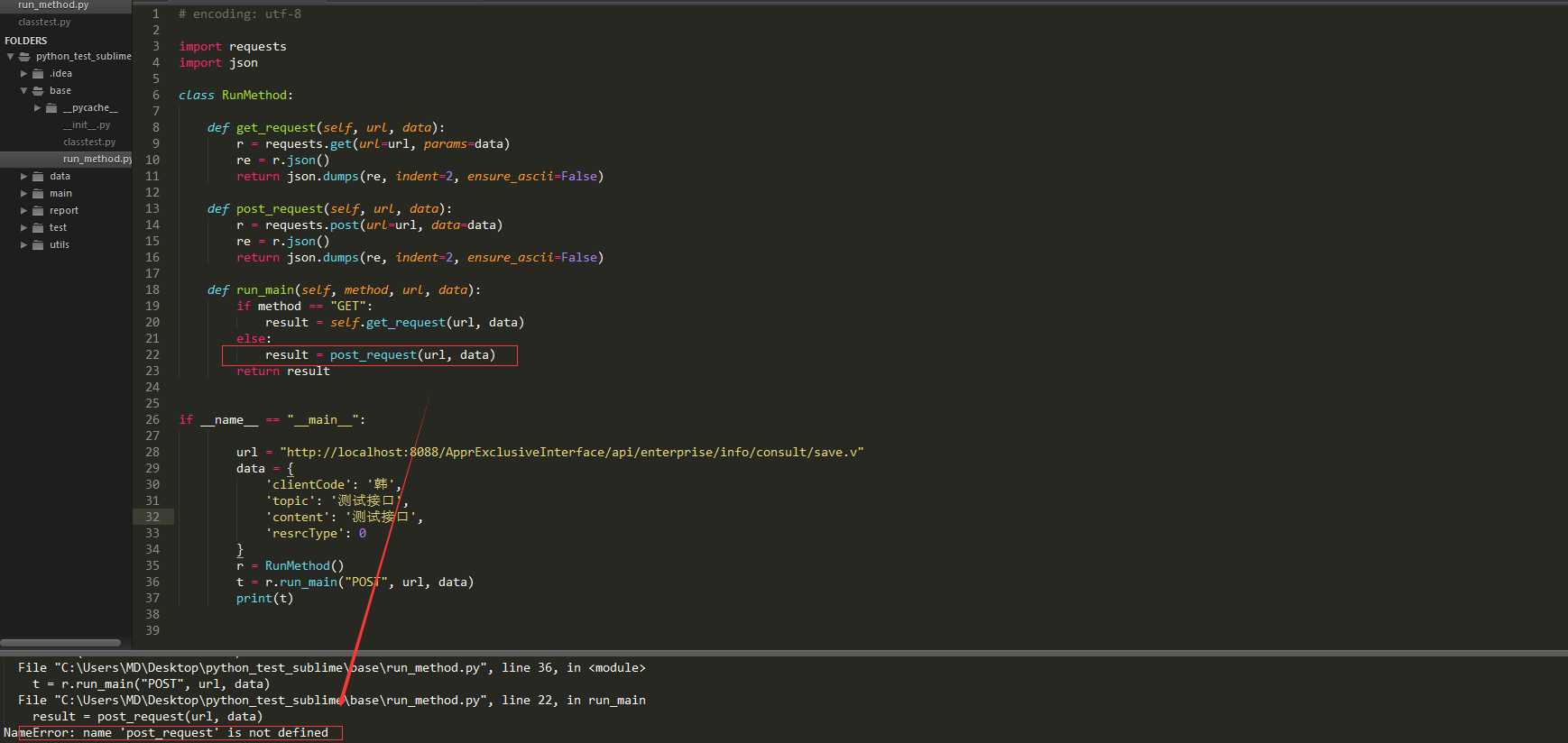Click the 'print(t)' statement

point(265,599)
